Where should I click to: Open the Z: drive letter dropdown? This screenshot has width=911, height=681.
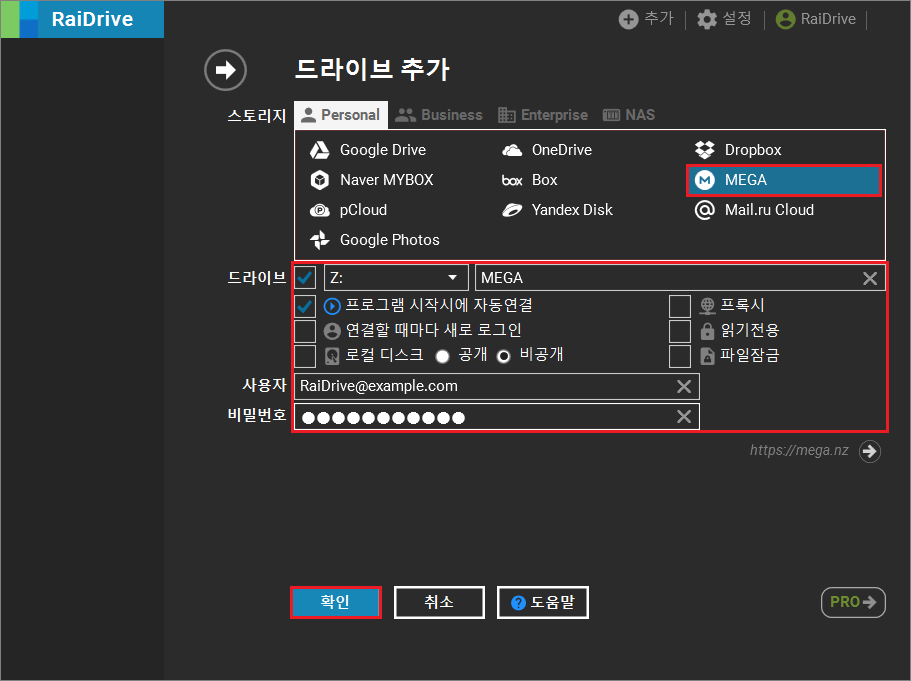(396, 278)
